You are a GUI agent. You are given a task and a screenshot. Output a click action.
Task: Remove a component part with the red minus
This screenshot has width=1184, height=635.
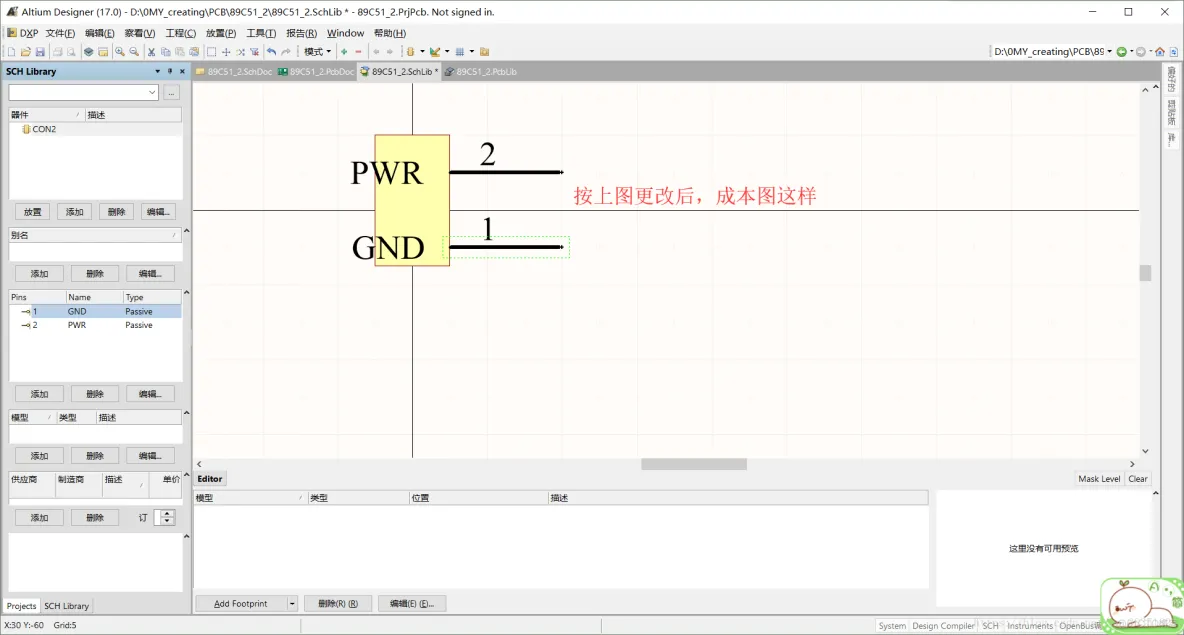click(x=359, y=52)
